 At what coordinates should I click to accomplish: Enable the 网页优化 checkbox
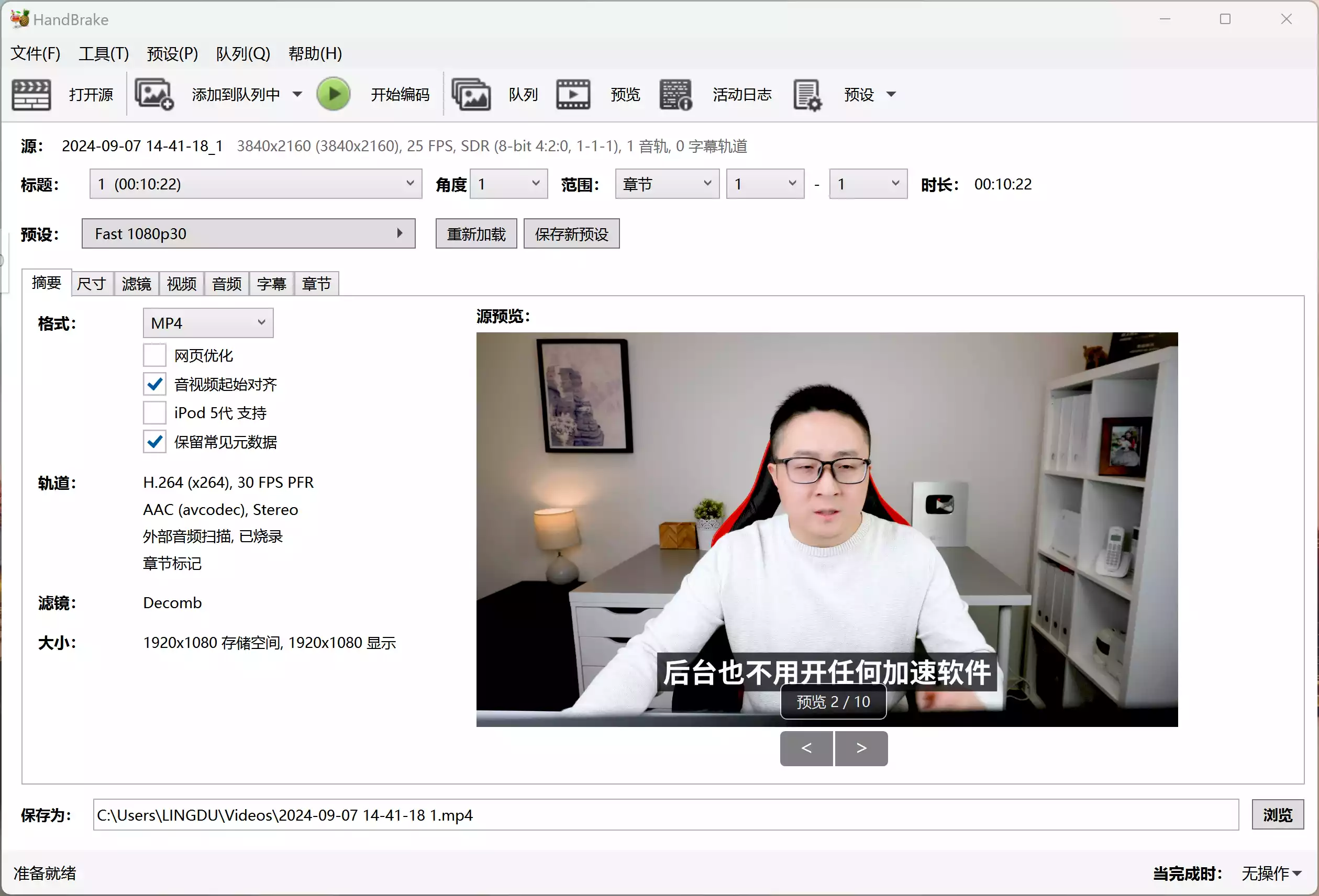point(154,355)
